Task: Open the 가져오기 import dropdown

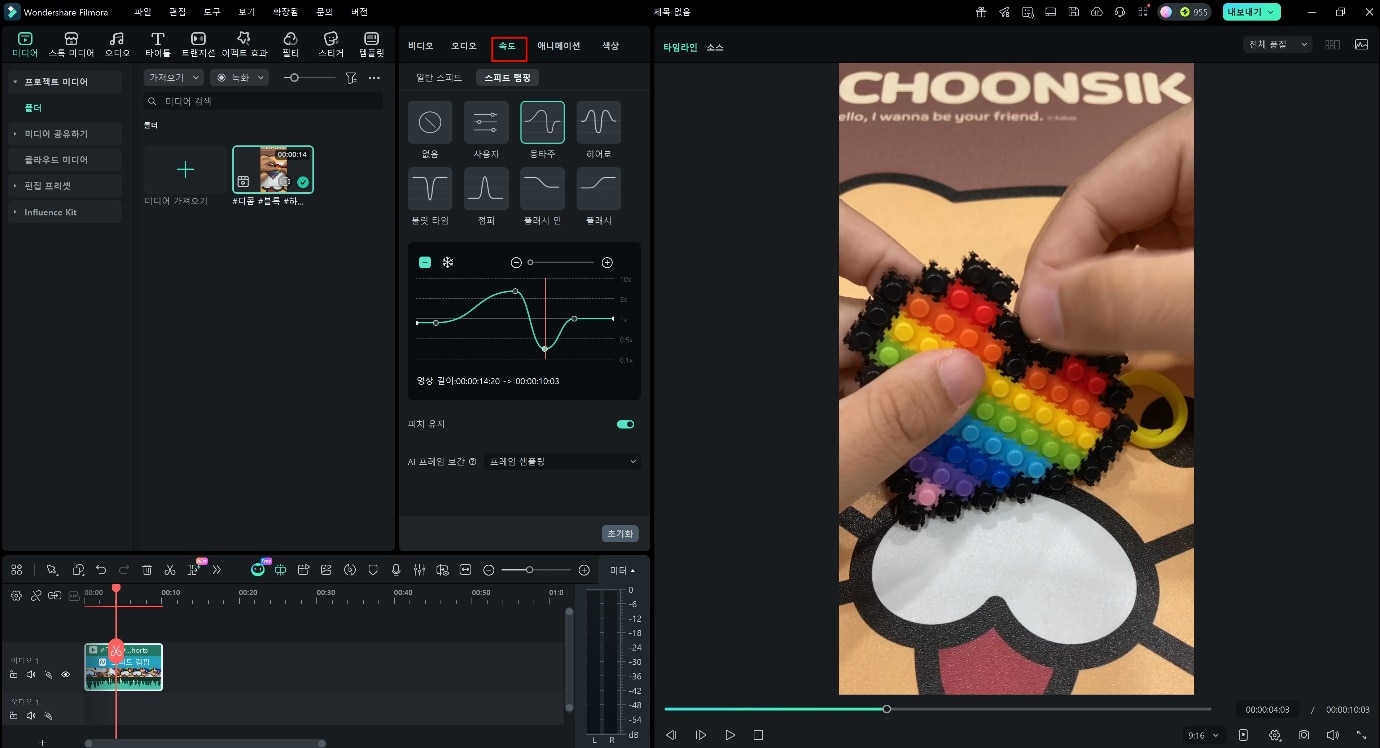Action: 173,77
